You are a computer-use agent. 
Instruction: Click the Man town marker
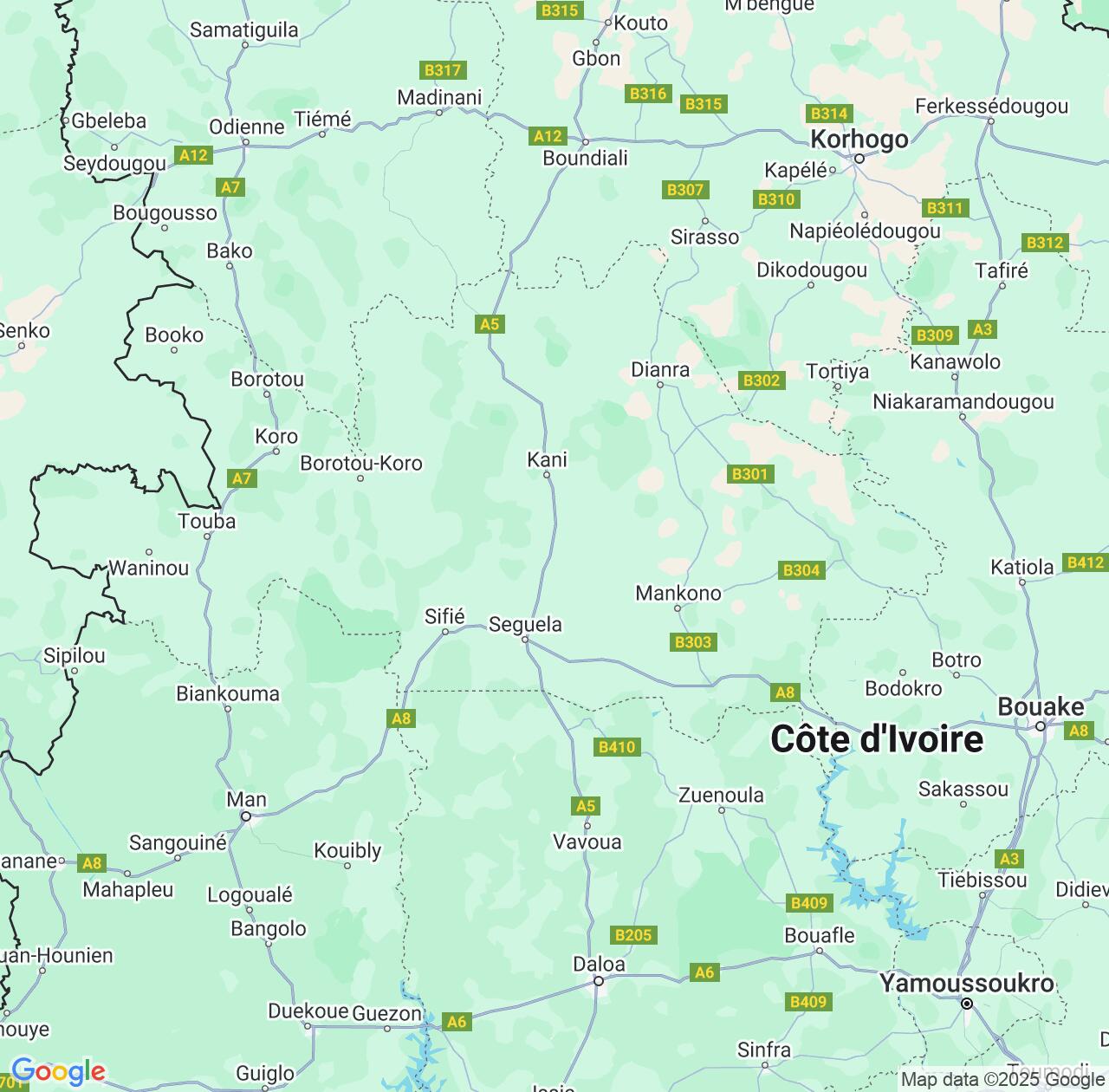tap(246, 816)
